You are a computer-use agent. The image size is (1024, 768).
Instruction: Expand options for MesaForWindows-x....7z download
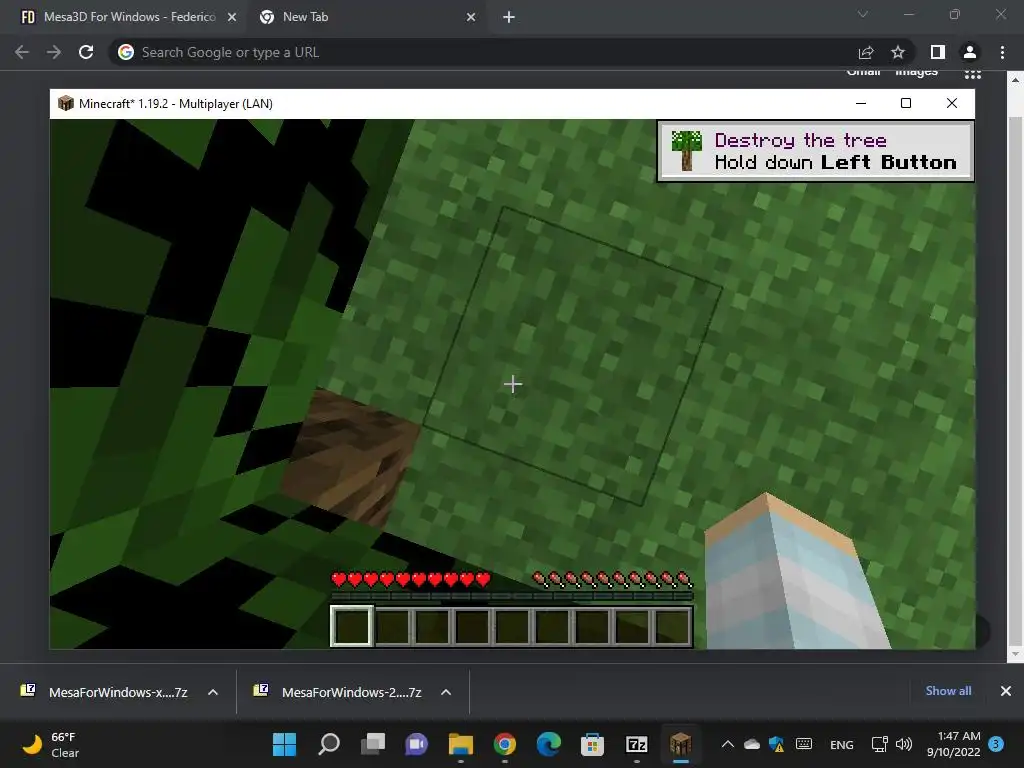click(x=213, y=692)
